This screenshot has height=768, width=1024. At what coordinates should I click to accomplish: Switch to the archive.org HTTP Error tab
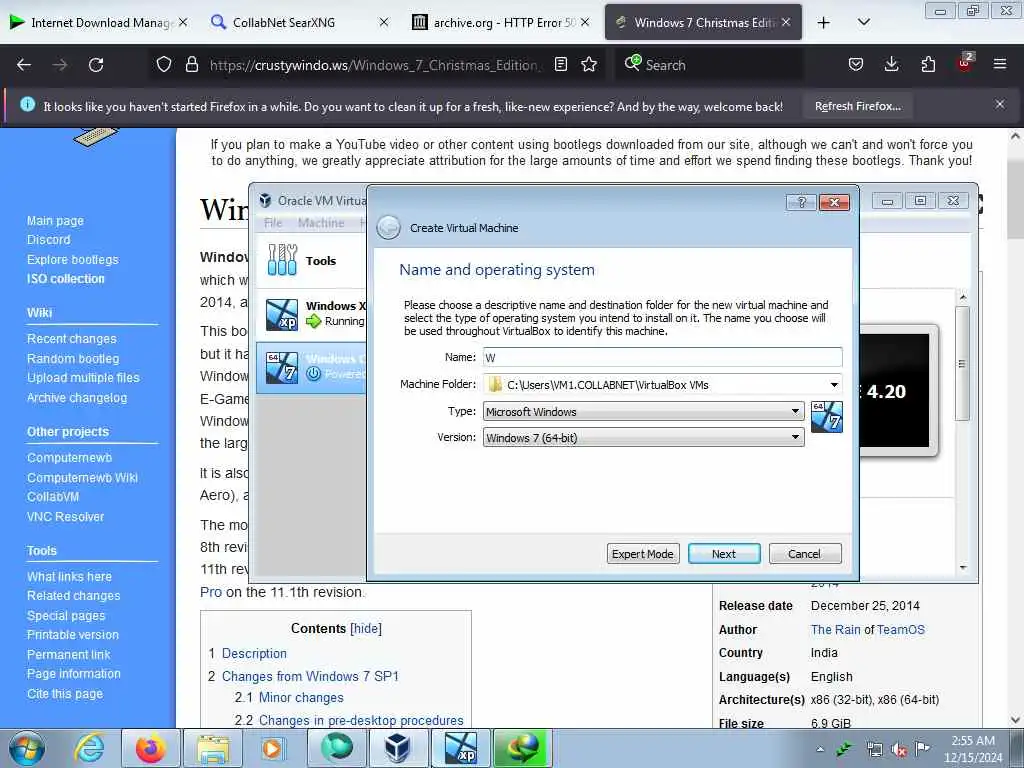[x=500, y=23]
